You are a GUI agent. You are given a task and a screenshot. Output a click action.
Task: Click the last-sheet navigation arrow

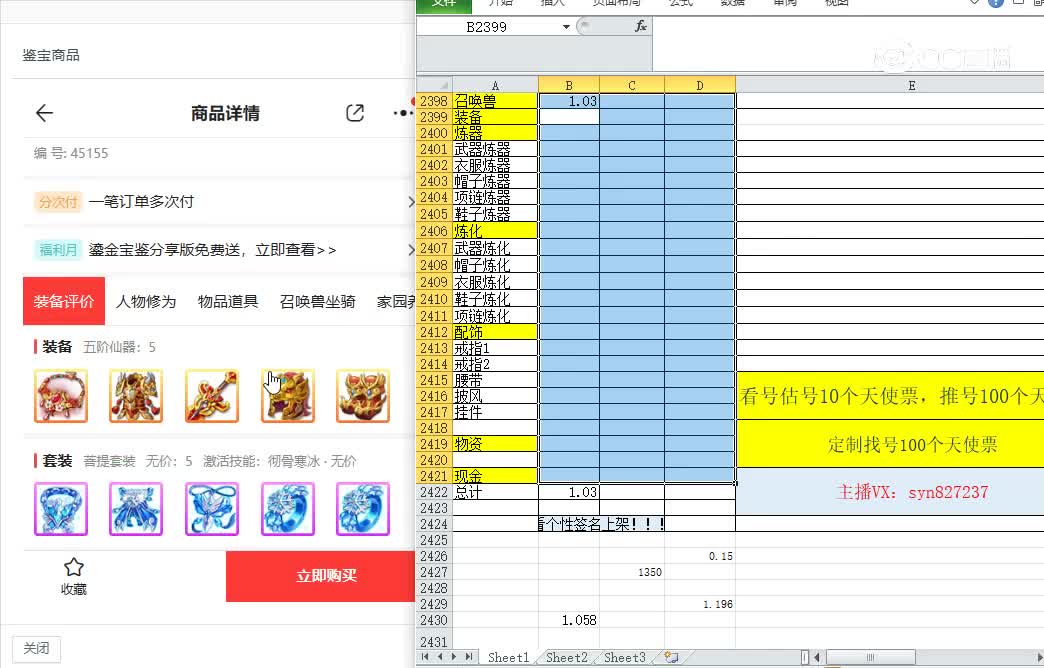[x=468, y=657]
